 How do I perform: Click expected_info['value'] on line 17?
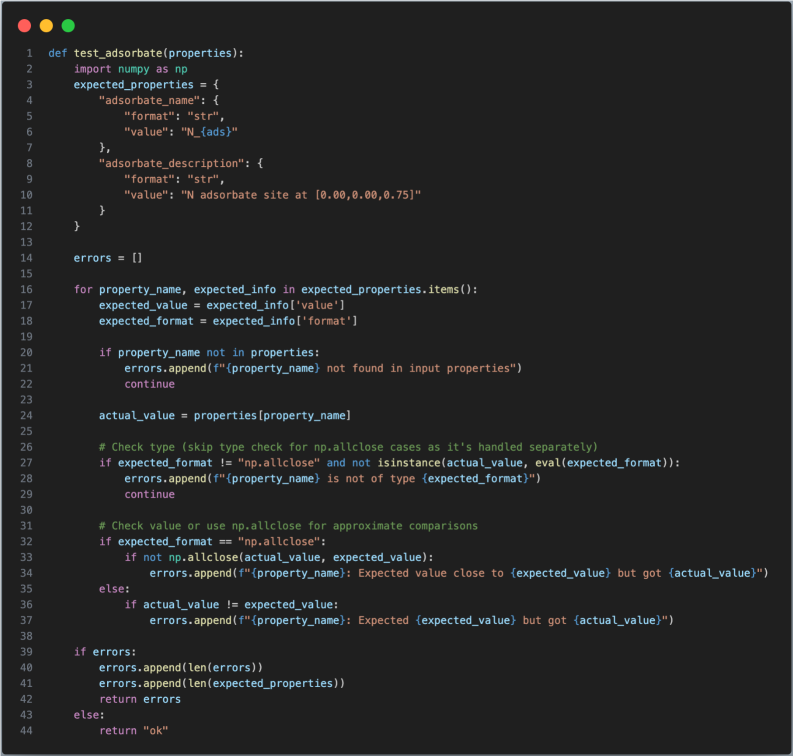point(276,305)
